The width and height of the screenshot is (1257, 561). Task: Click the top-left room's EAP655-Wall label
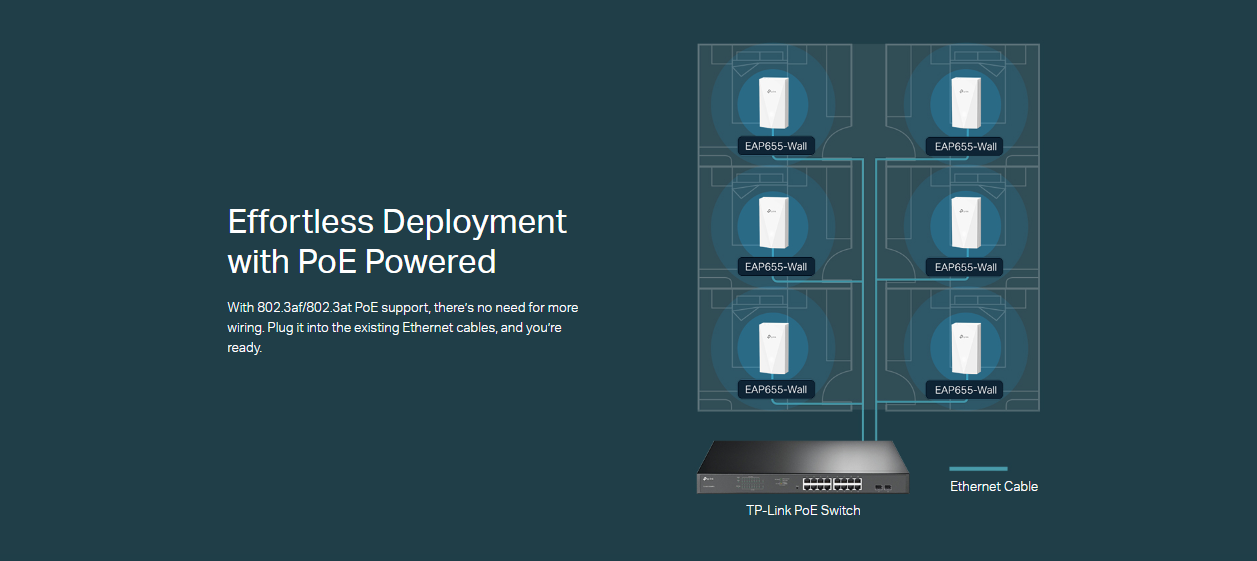775,147
